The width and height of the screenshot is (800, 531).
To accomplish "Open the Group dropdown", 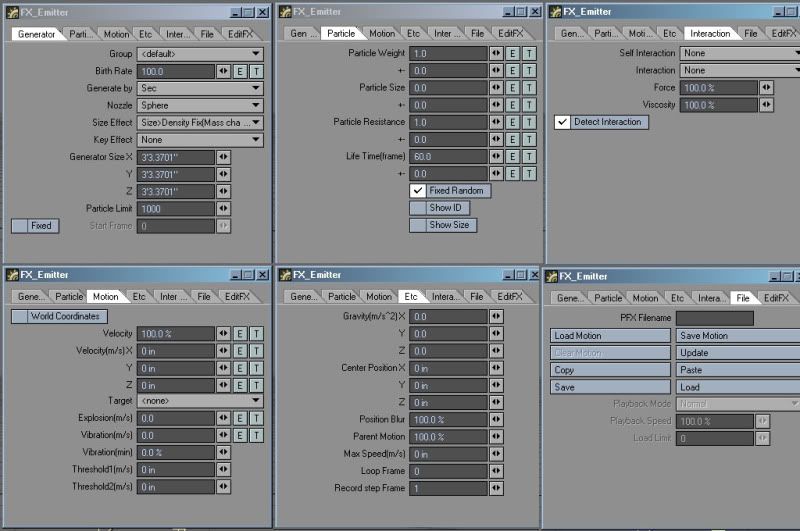I will point(200,54).
